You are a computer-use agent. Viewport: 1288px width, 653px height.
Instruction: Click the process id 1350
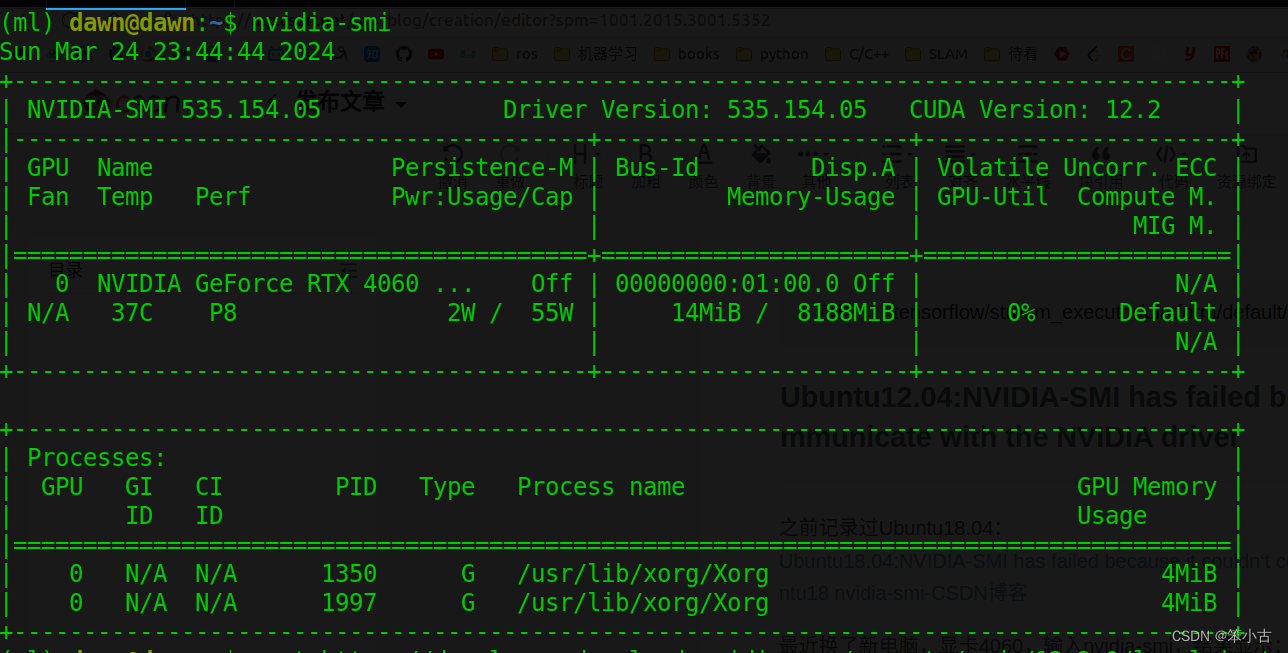(x=349, y=574)
